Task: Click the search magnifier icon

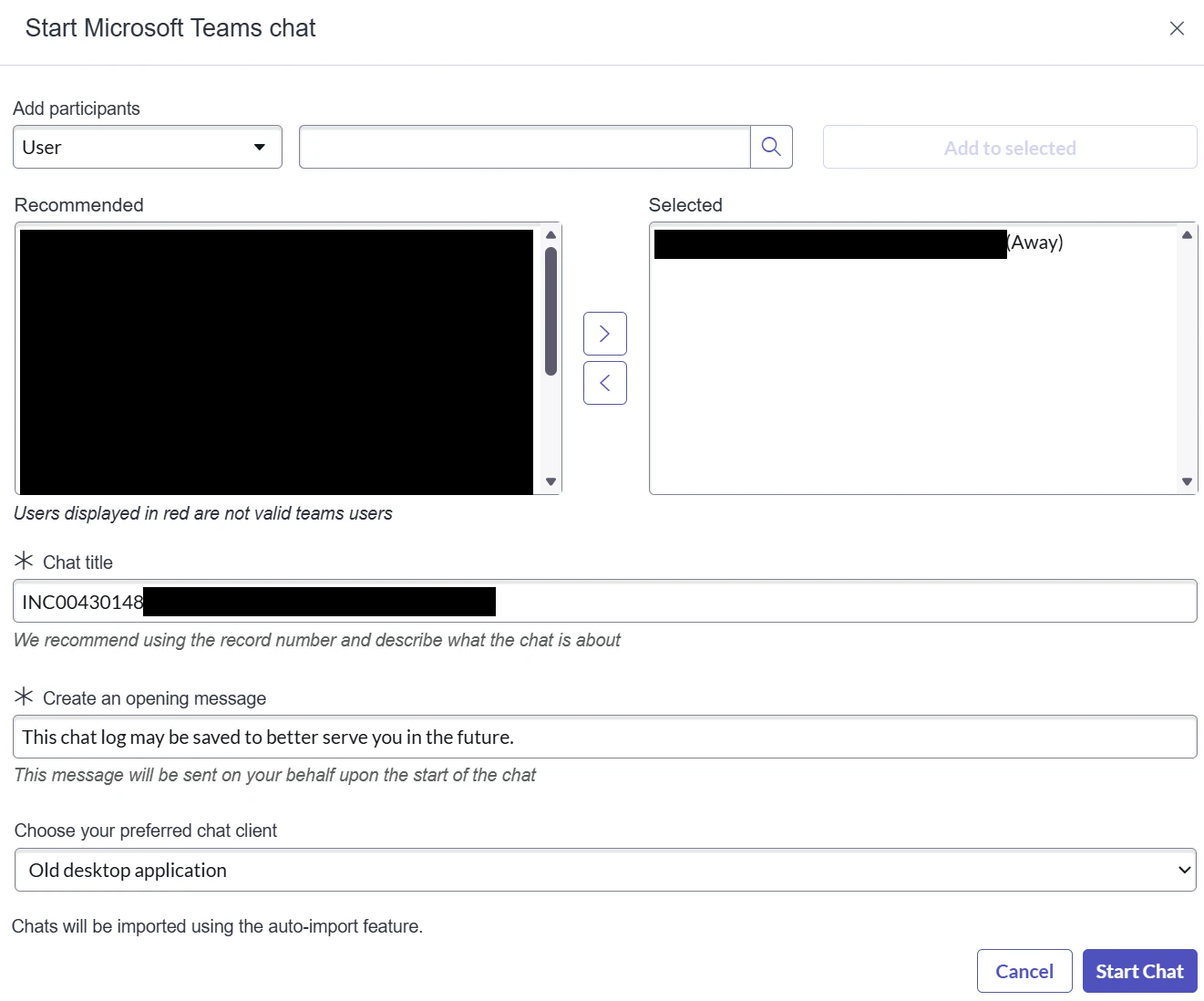Action: click(771, 147)
